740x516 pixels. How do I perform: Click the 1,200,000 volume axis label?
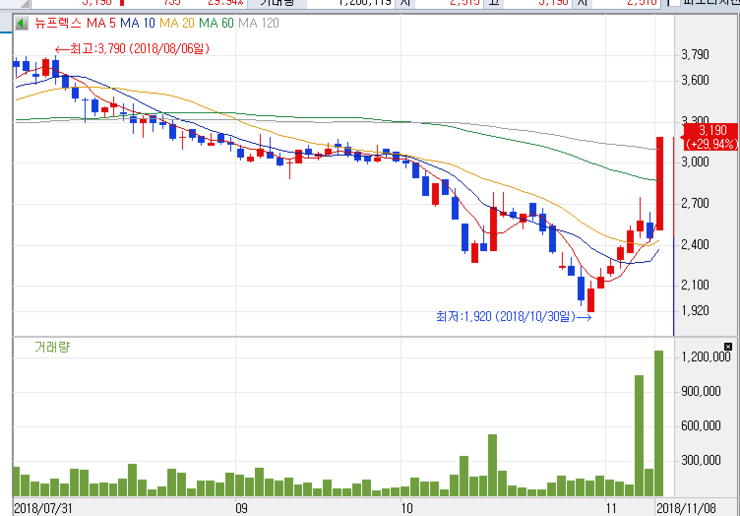[x=706, y=356]
